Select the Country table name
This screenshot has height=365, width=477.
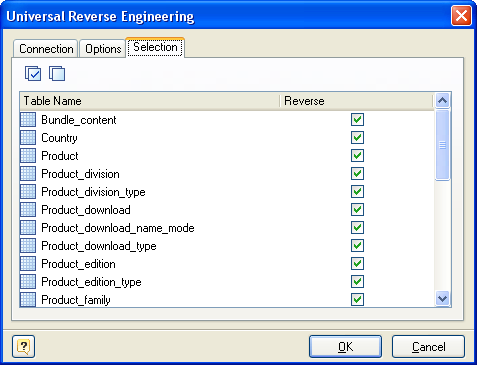(59, 138)
